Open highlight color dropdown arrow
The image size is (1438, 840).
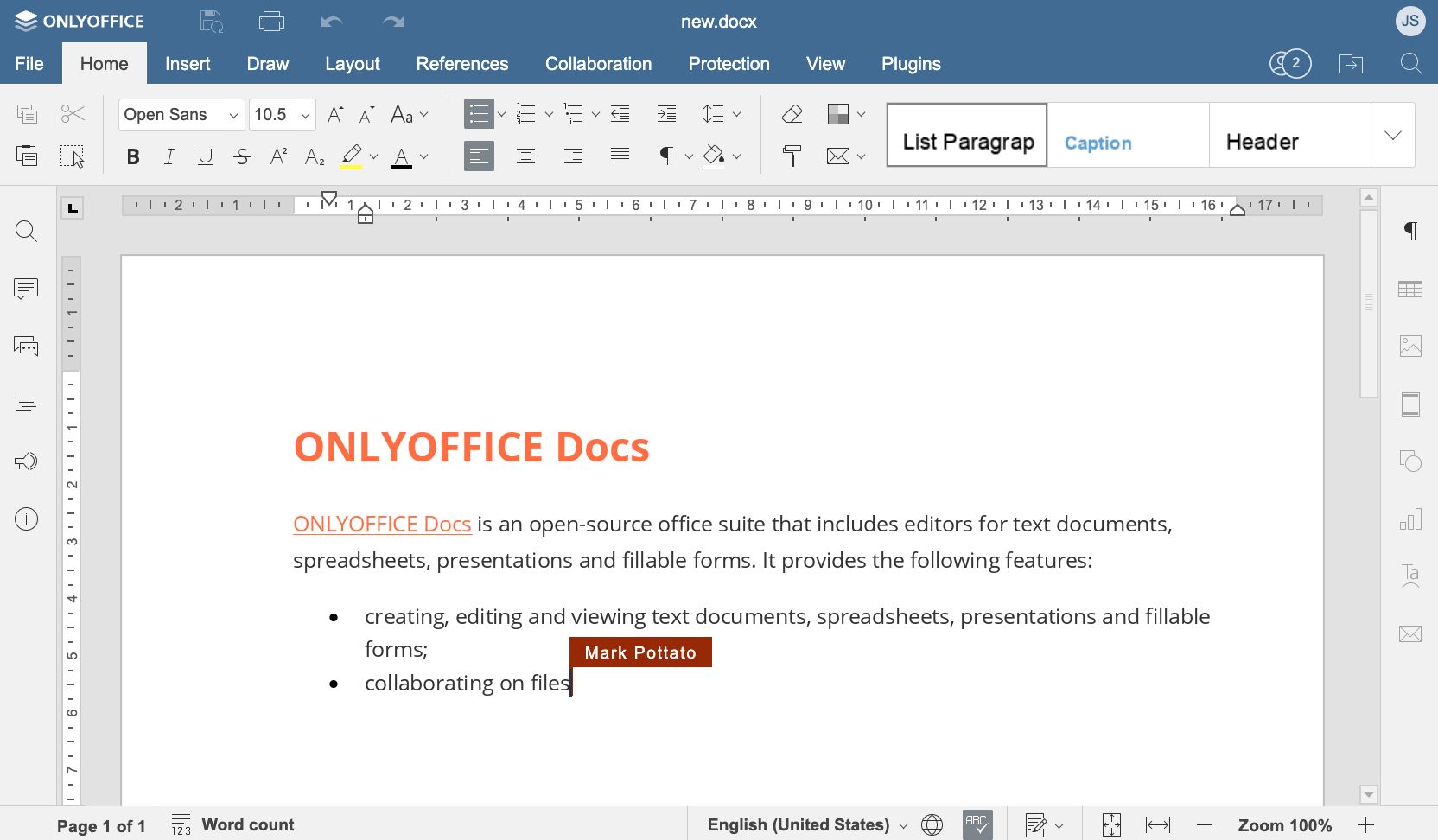pyautogui.click(x=373, y=156)
